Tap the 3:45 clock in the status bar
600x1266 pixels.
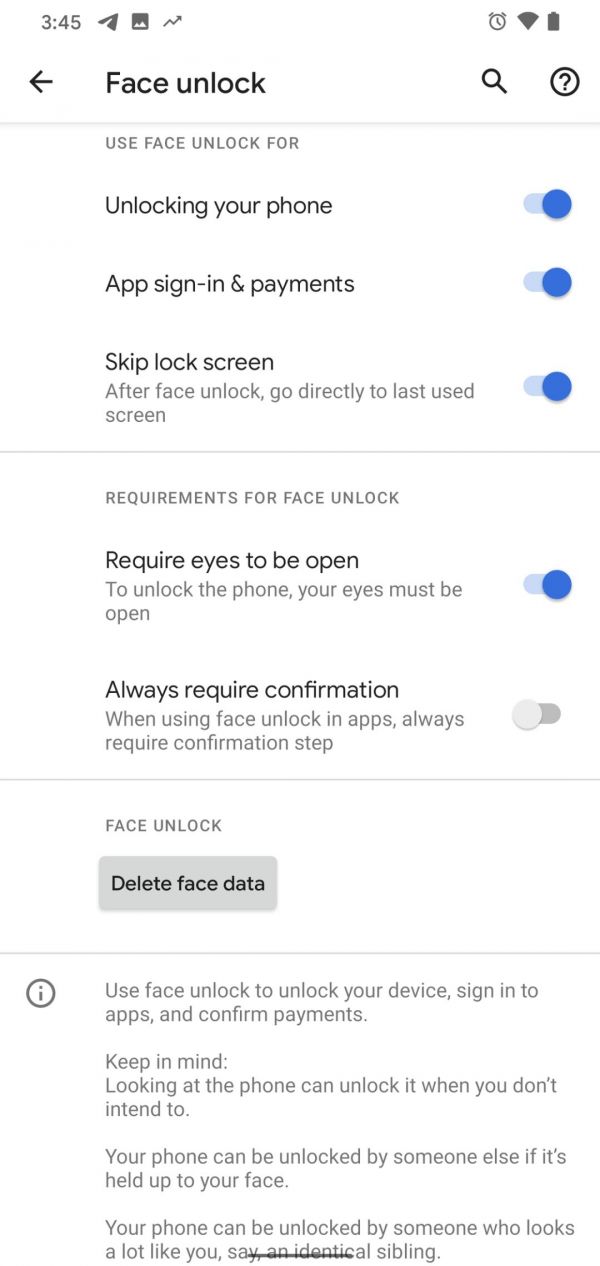tap(60, 21)
